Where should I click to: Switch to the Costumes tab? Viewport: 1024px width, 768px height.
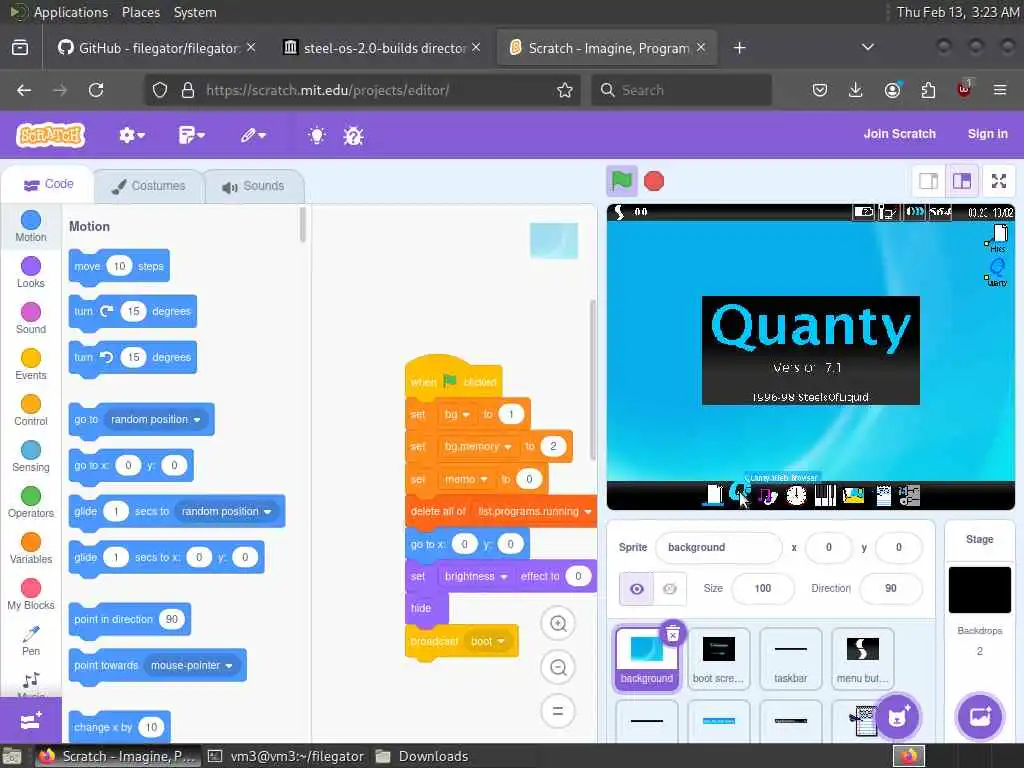pyautogui.click(x=149, y=186)
